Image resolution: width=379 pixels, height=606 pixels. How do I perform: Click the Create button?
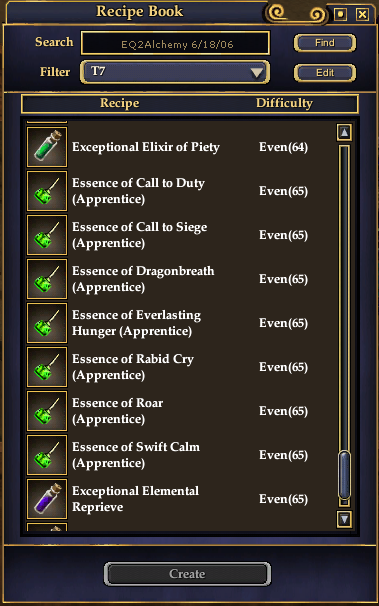pyautogui.click(x=187, y=574)
